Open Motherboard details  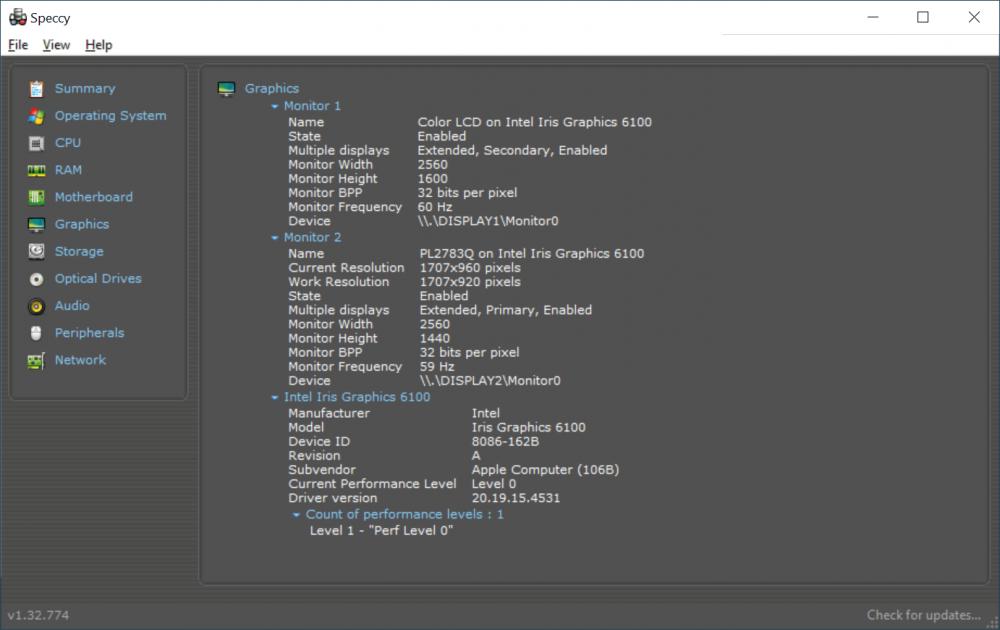pos(94,197)
